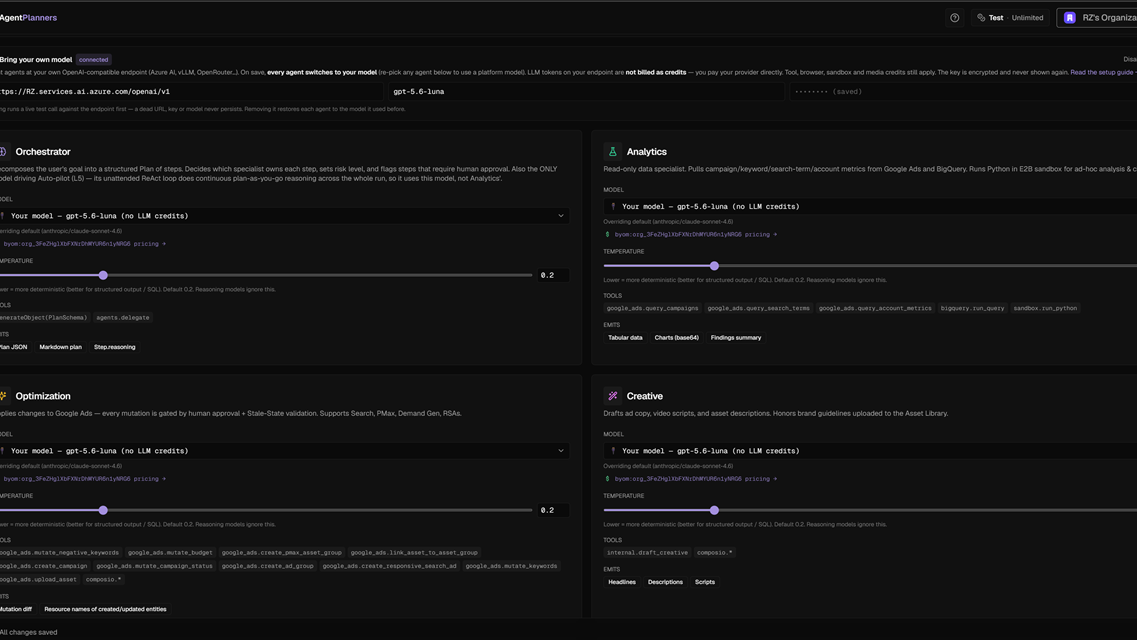1137x640 pixels.
Task: Click the google_ads.query_account_metrics tool chip
Action: click(x=875, y=308)
